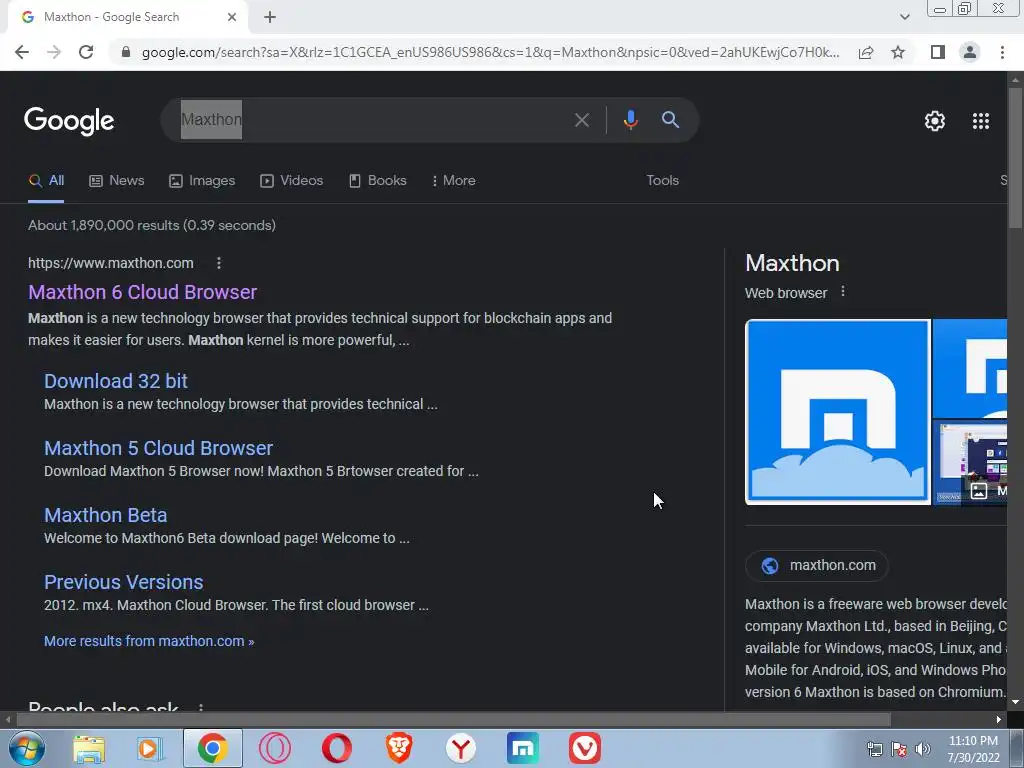Bookmark this page with the star icon
Image resolution: width=1024 pixels, height=768 pixels.
pos(898,52)
